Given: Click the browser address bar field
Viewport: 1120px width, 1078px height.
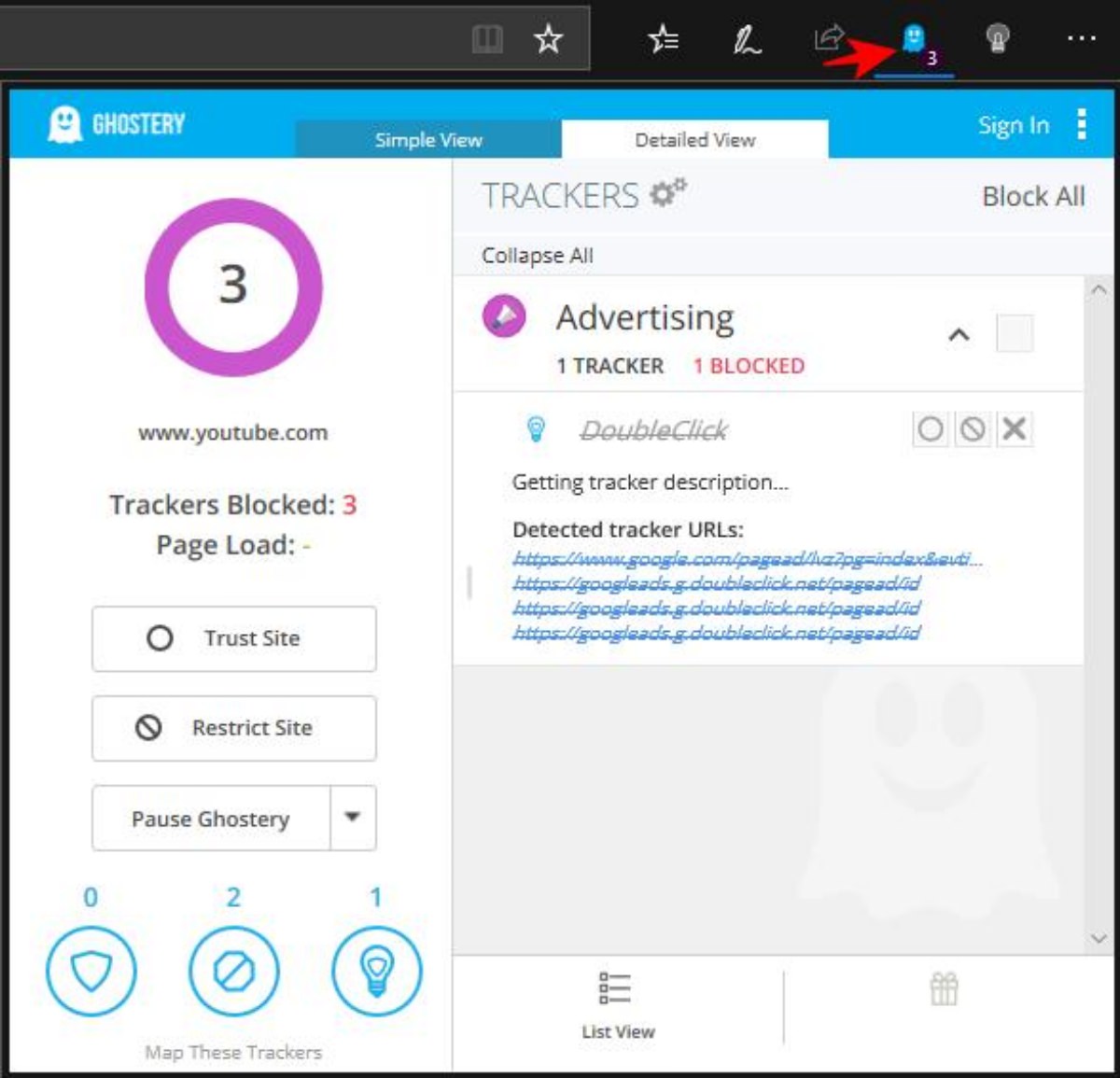Looking at the screenshot, I should pyautogui.click(x=294, y=38).
